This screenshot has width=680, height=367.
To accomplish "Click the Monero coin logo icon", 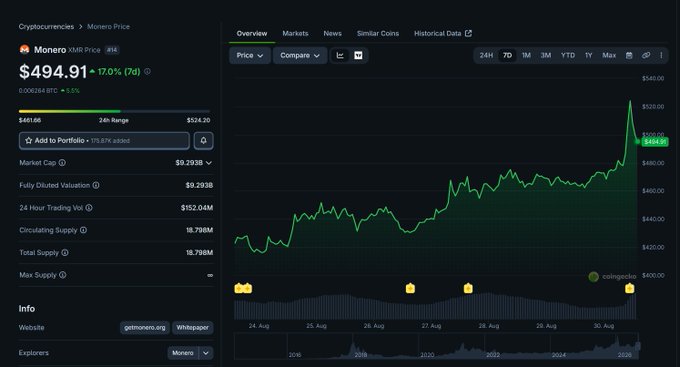I will (x=24, y=50).
